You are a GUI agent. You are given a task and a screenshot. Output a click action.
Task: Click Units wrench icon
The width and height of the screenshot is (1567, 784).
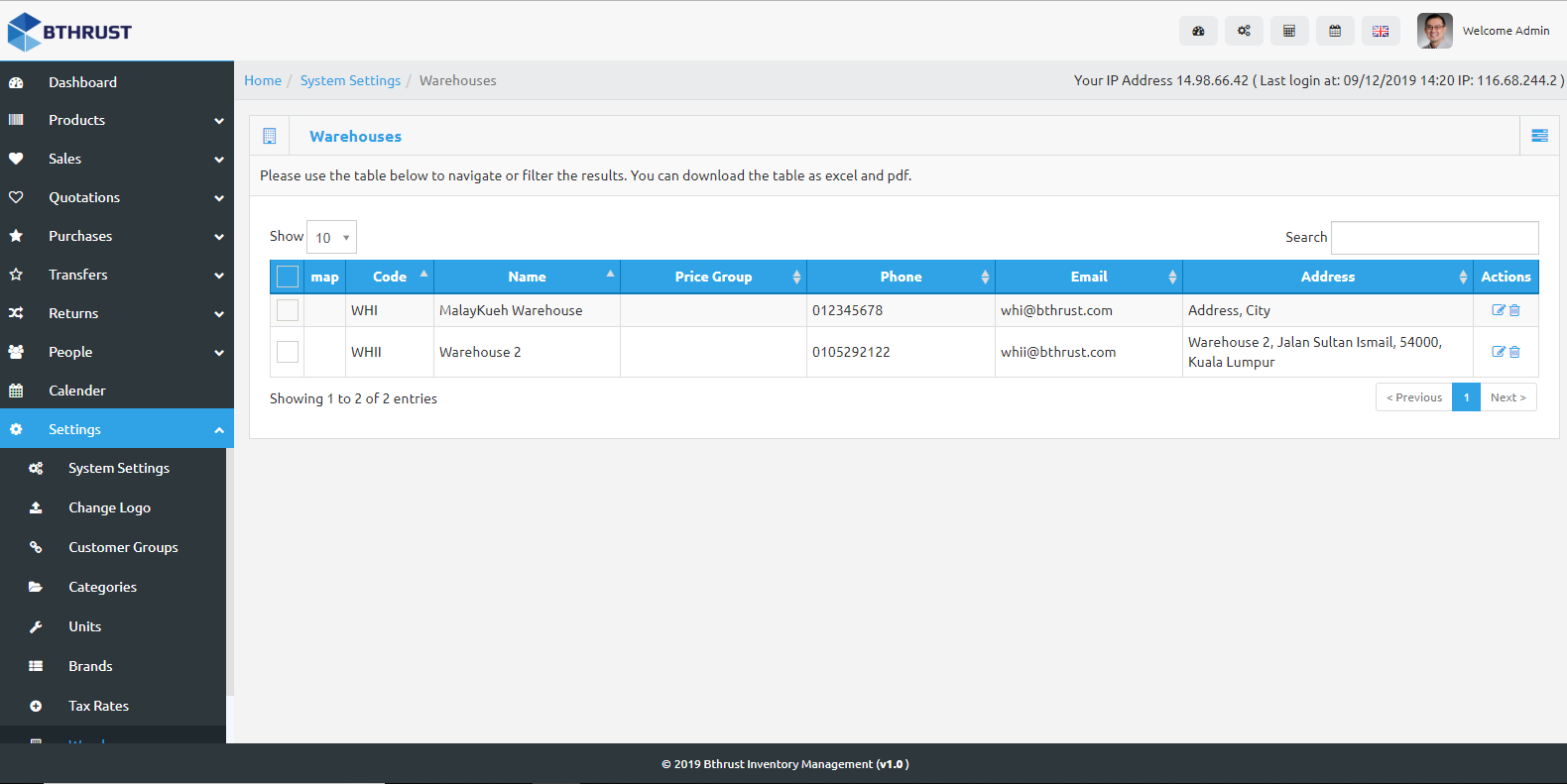(36, 626)
